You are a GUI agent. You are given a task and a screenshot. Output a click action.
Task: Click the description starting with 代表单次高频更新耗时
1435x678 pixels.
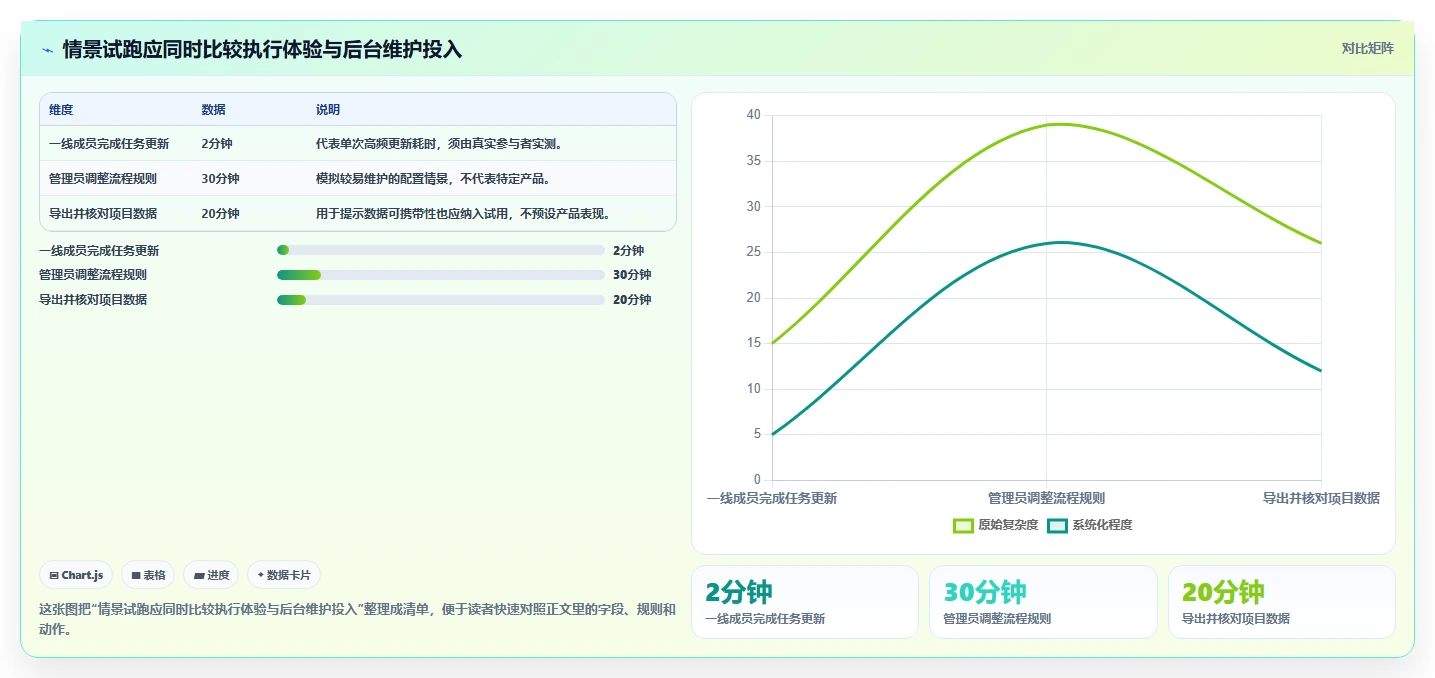click(x=441, y=144)
